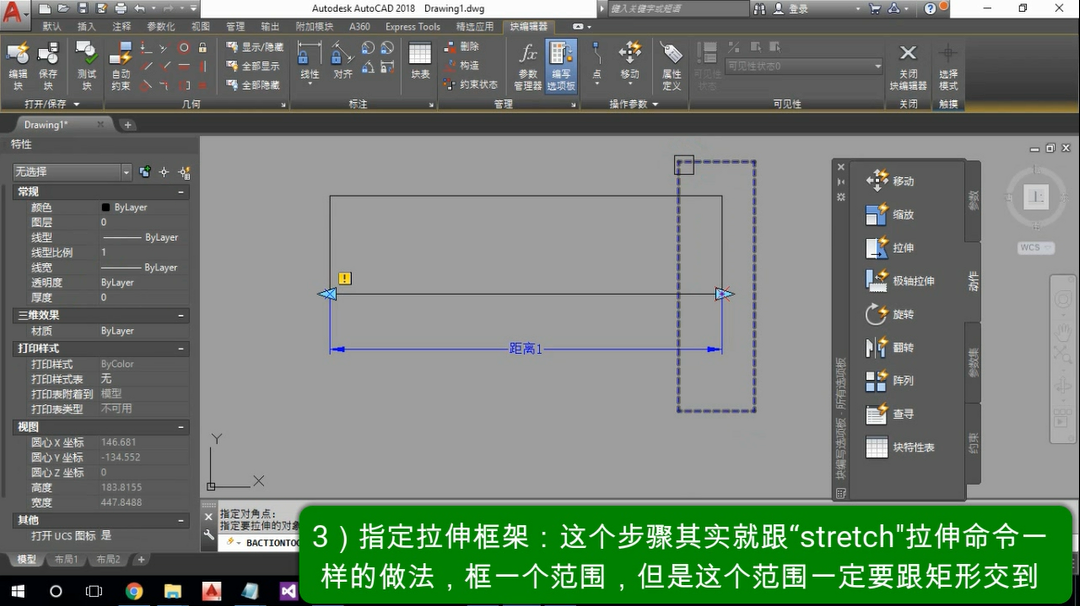This screenshot has height=606, width=1080.
Task: Choose 查寻 (Lookup) action in palette
Action: click(890, 414)
